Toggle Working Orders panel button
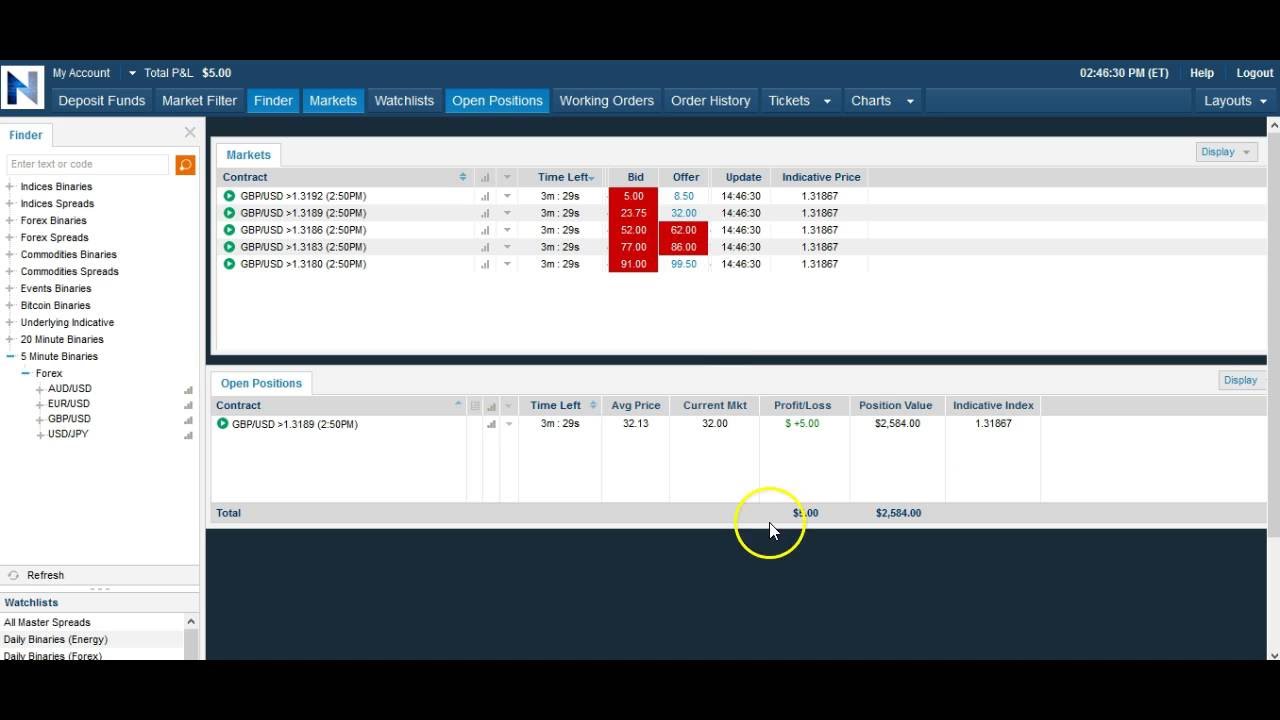Image resolution: width=1280 pixels, height=720 pixels. click(606, 101)
